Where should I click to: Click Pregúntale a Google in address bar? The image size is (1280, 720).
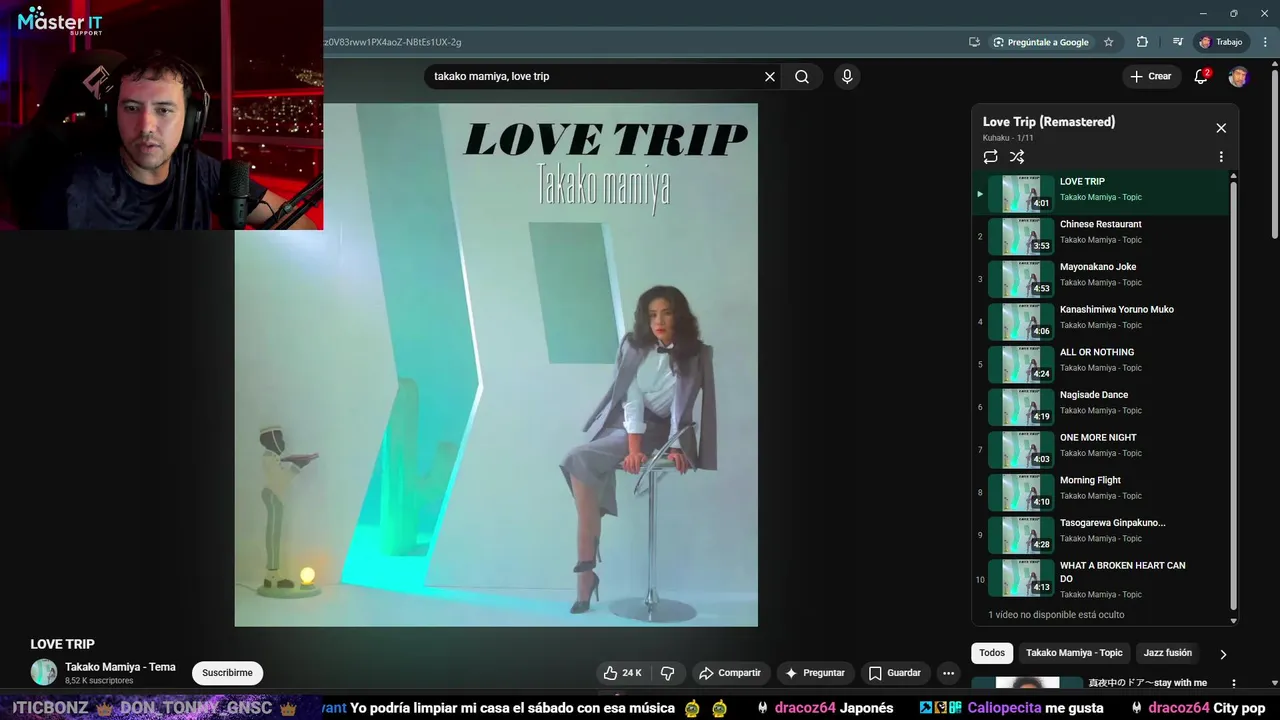coord(1040,42)
